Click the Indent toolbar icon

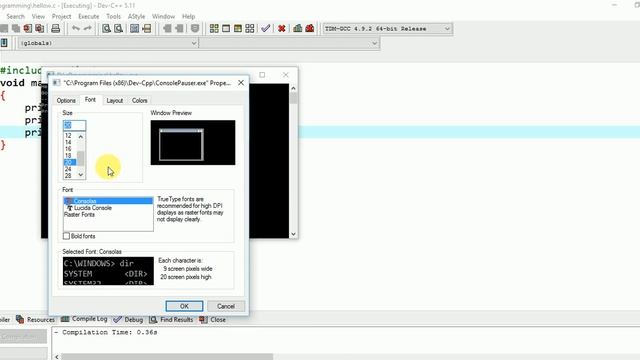click(x=179, y=28)
